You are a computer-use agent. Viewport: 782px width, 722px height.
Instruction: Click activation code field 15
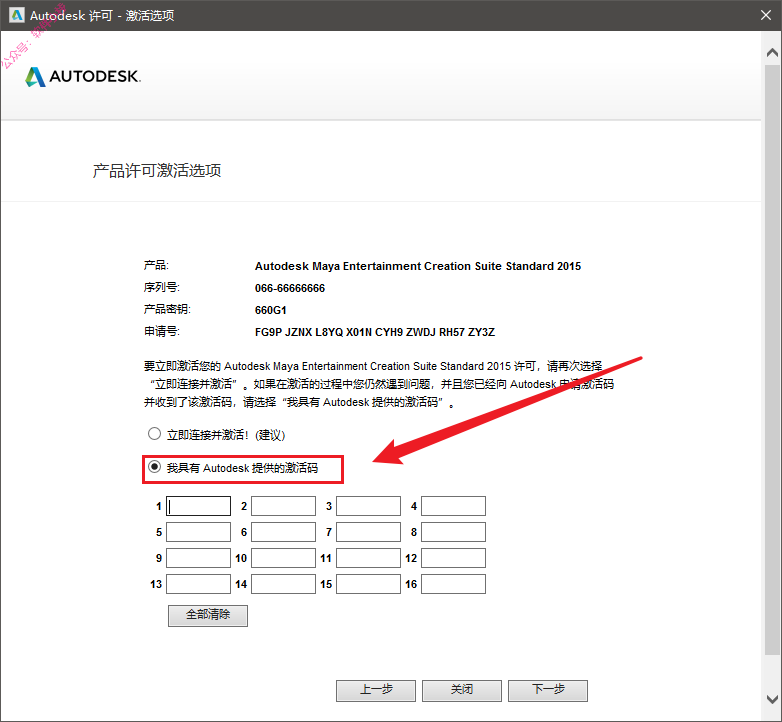tap(369, 584)
